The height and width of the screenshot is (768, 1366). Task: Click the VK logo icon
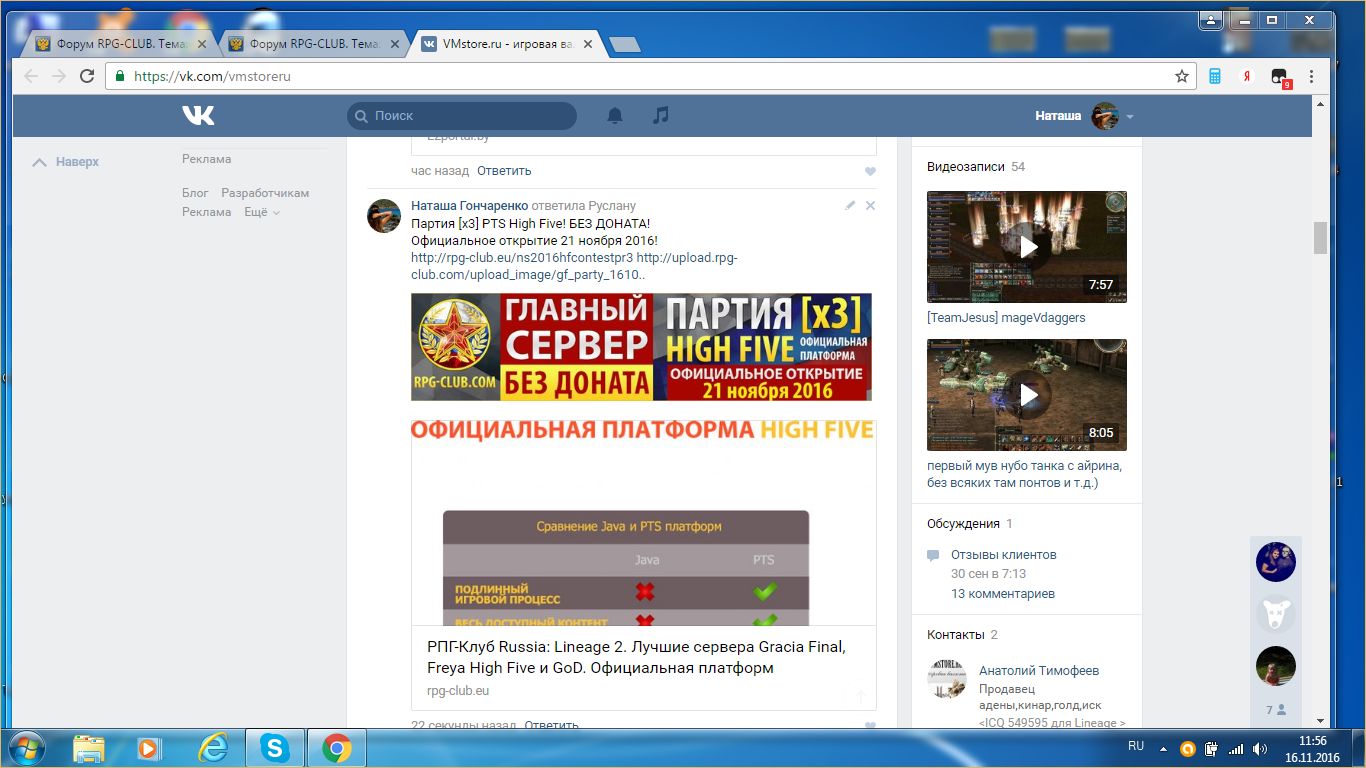(x=198, y=116)
